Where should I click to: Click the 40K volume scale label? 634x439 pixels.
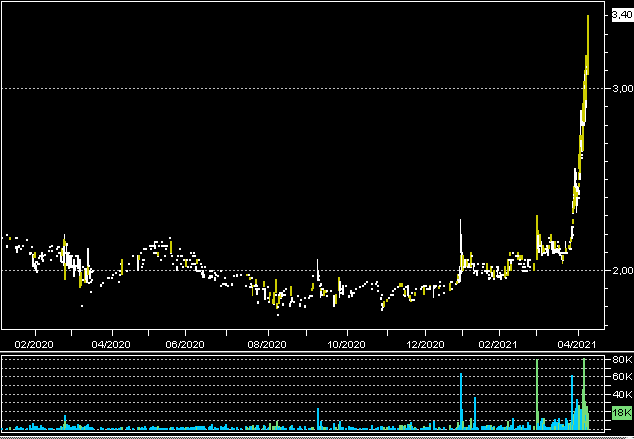(x=621, y=395)
